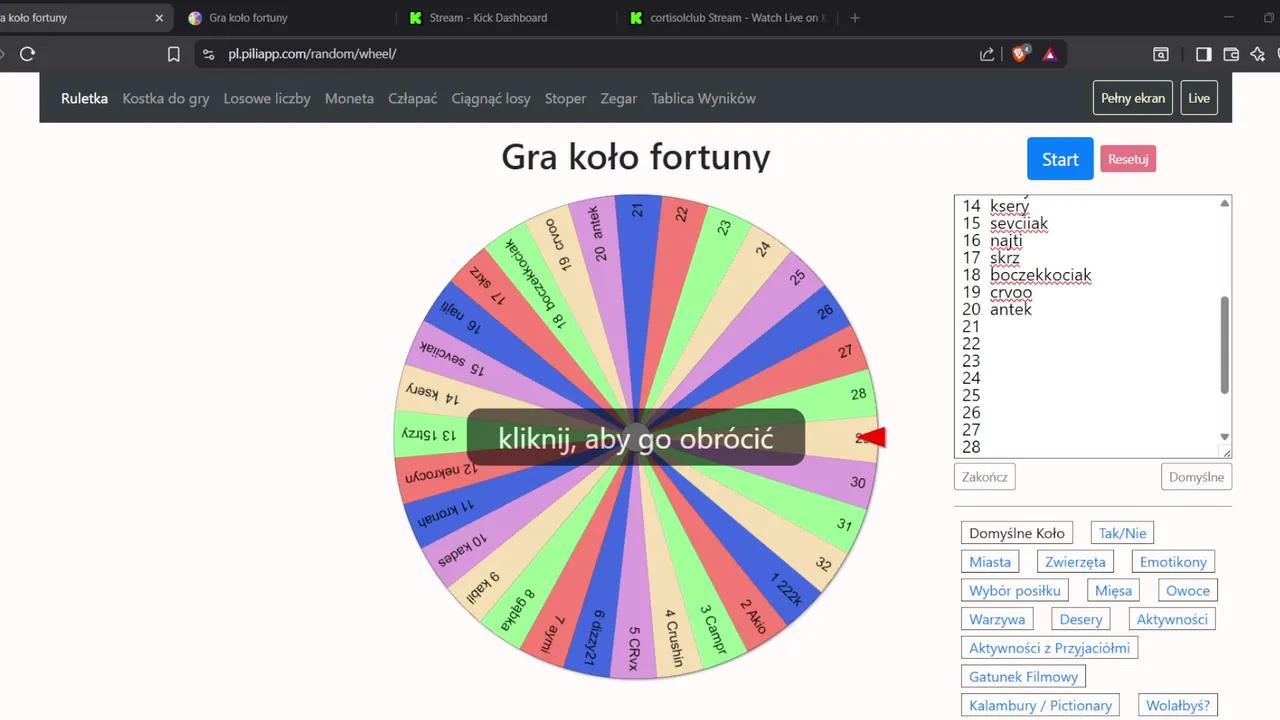Click the red pointer arrow on the wheel
This screenshot has width=1280, height=720.
[873, 437]
